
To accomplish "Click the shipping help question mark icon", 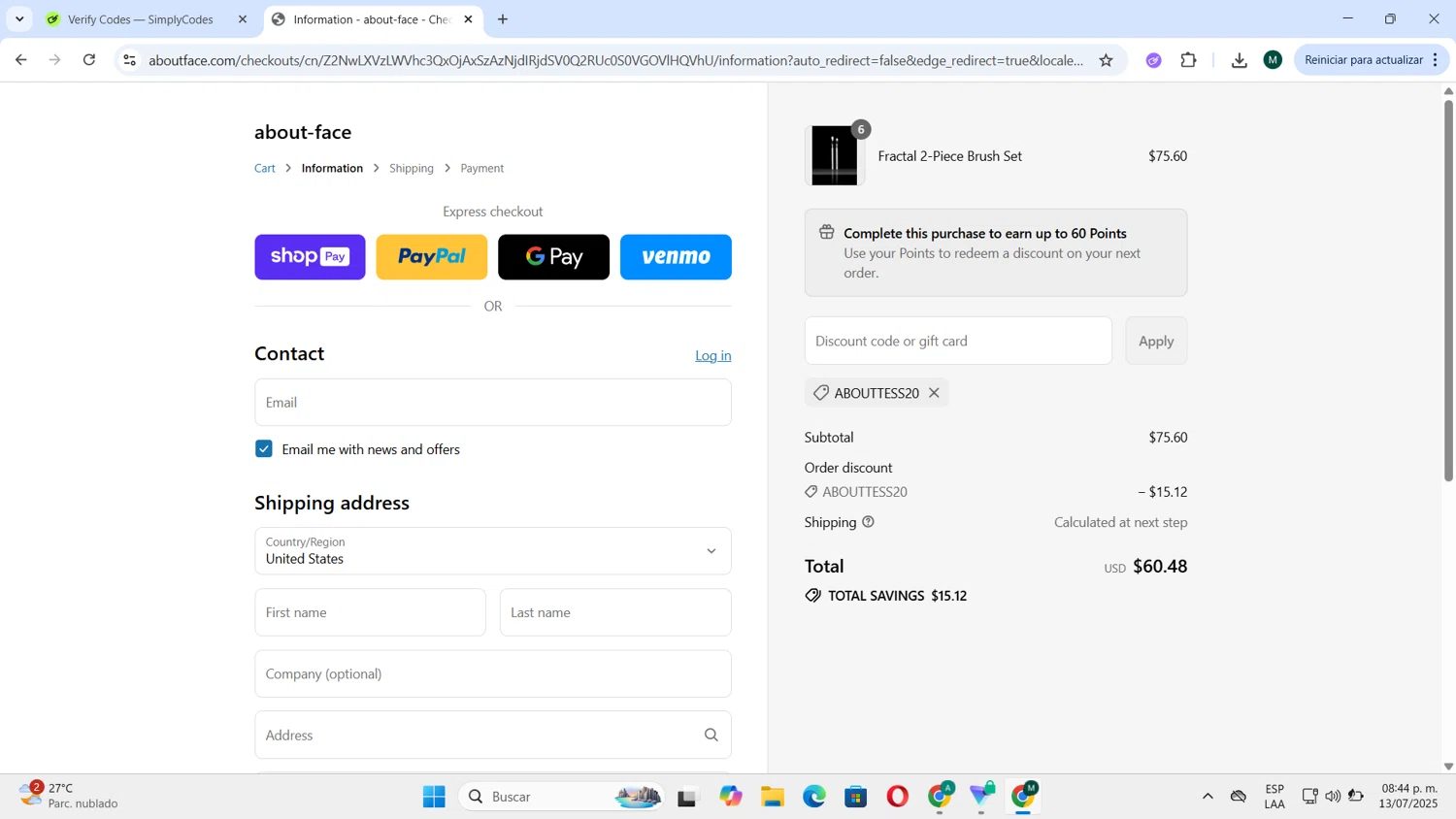I will pyautogui.click(x=868, y=522).
